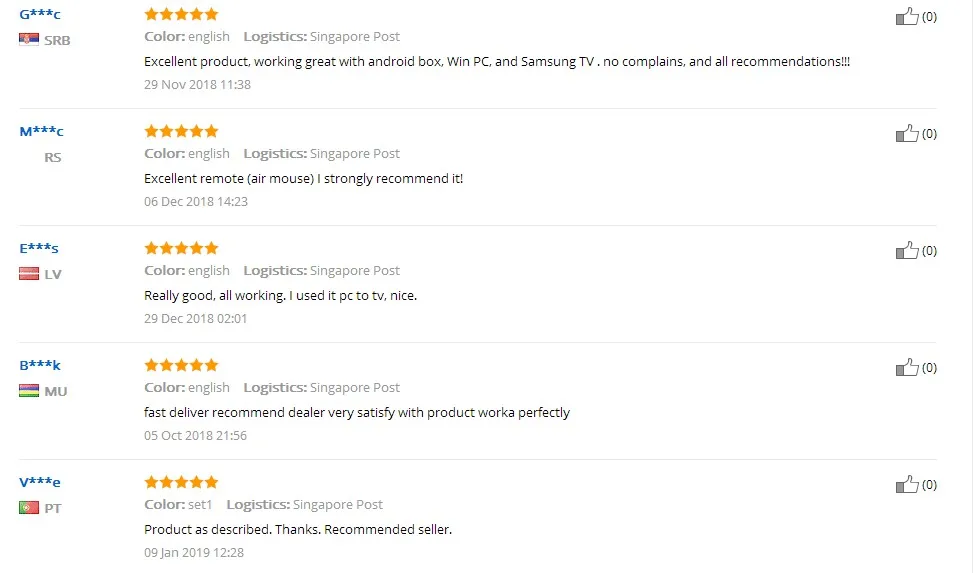The width and height of the screenshot is (973, 573).
Task: Click the Portugal flag beside PT
Action: (29, 508)
